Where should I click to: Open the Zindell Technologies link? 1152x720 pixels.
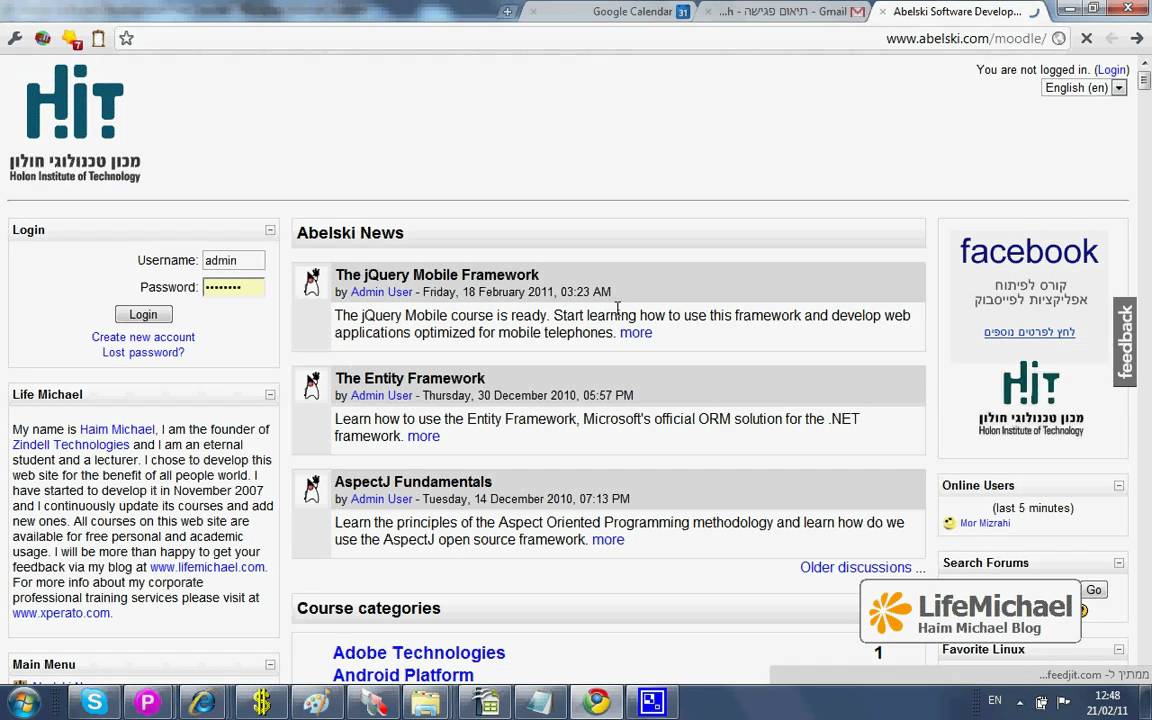71,444
